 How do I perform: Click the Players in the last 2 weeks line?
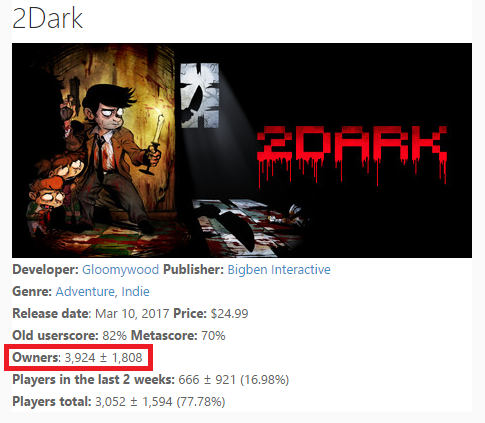pos(151,380)
